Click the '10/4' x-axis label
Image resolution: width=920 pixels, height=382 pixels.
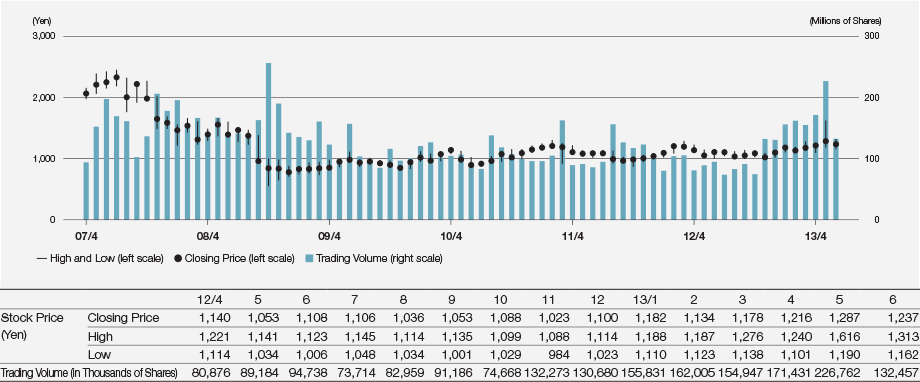pyautogui.click(x=451, y=237)
